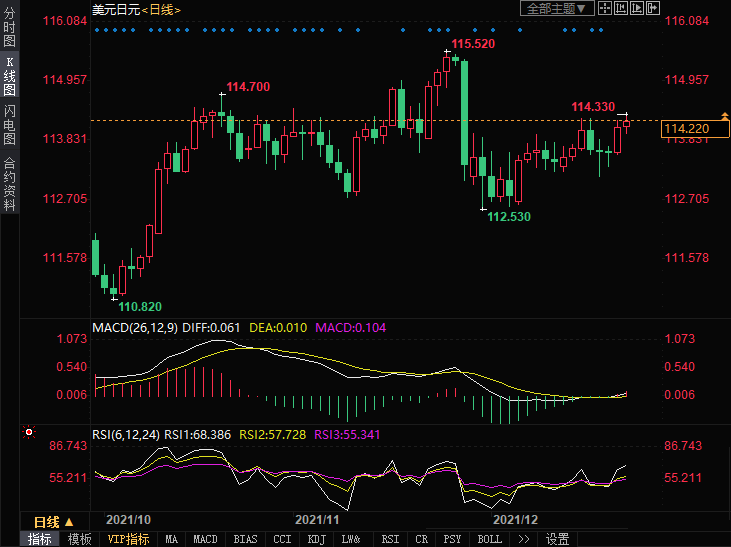
Task: Expand the 日线 period selector
Action: click(x=53, y=522)
